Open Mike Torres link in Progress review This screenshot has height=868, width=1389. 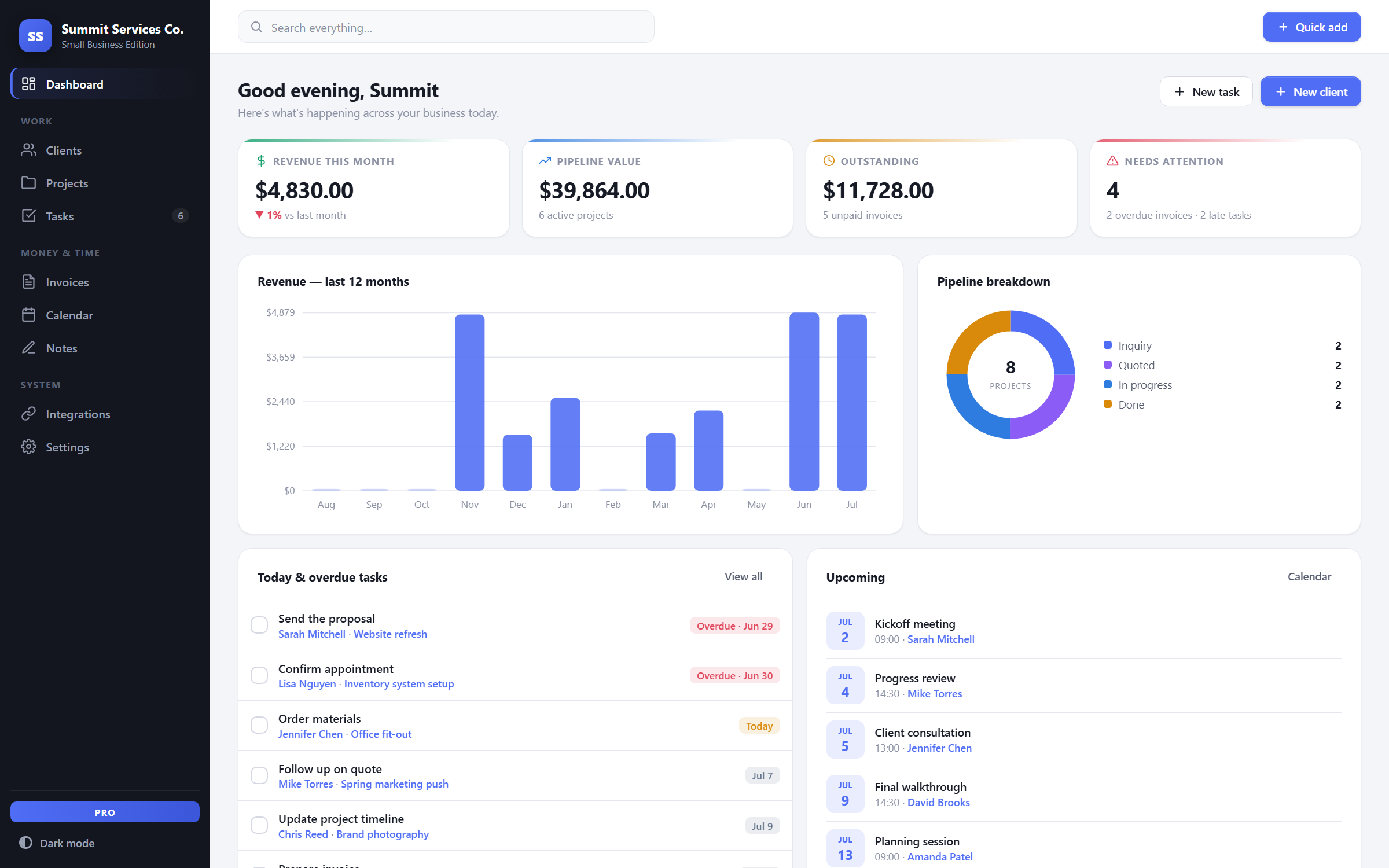pyautogui.click(x=934, y=693)
